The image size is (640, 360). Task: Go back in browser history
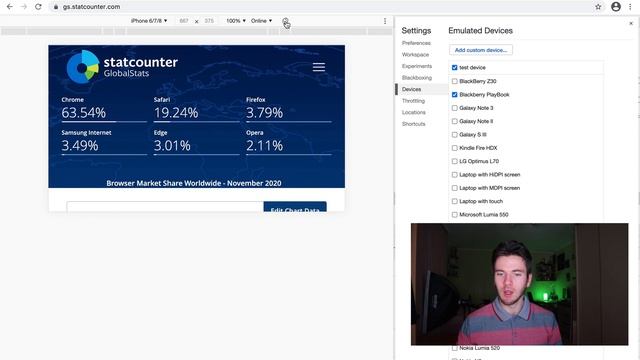pos(9,7)
